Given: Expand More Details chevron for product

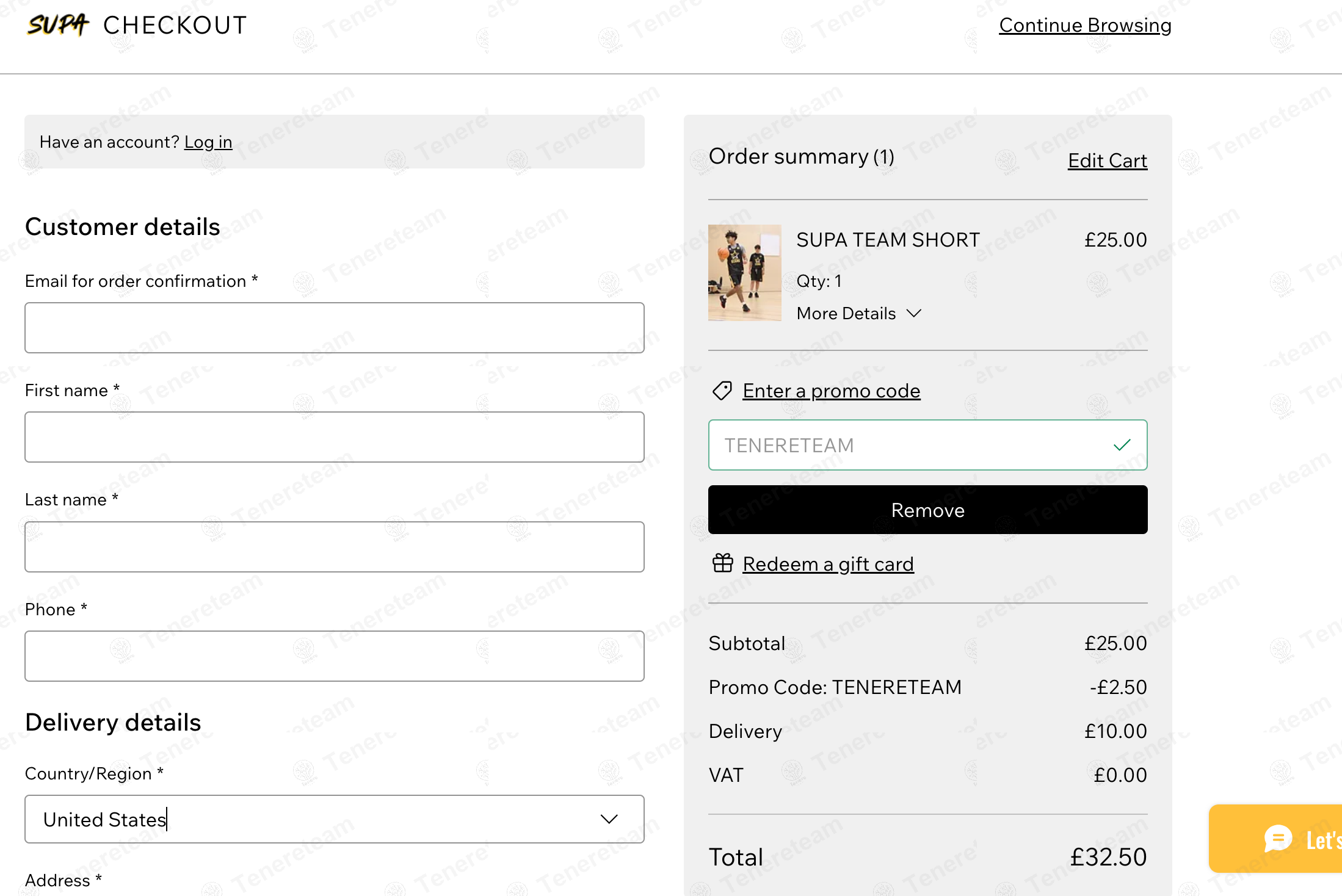Looking at the screenshot, I should click(x=914, y=313).
